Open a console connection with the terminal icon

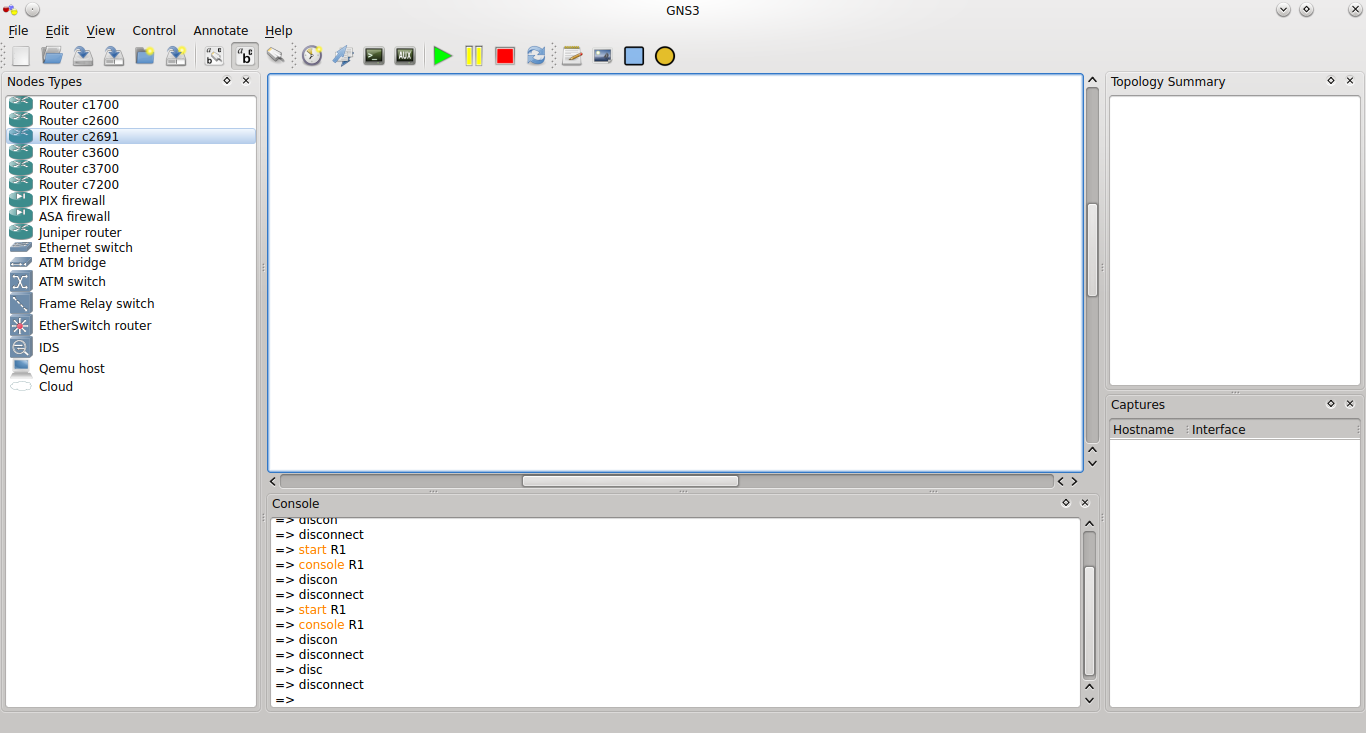point(373,55)
